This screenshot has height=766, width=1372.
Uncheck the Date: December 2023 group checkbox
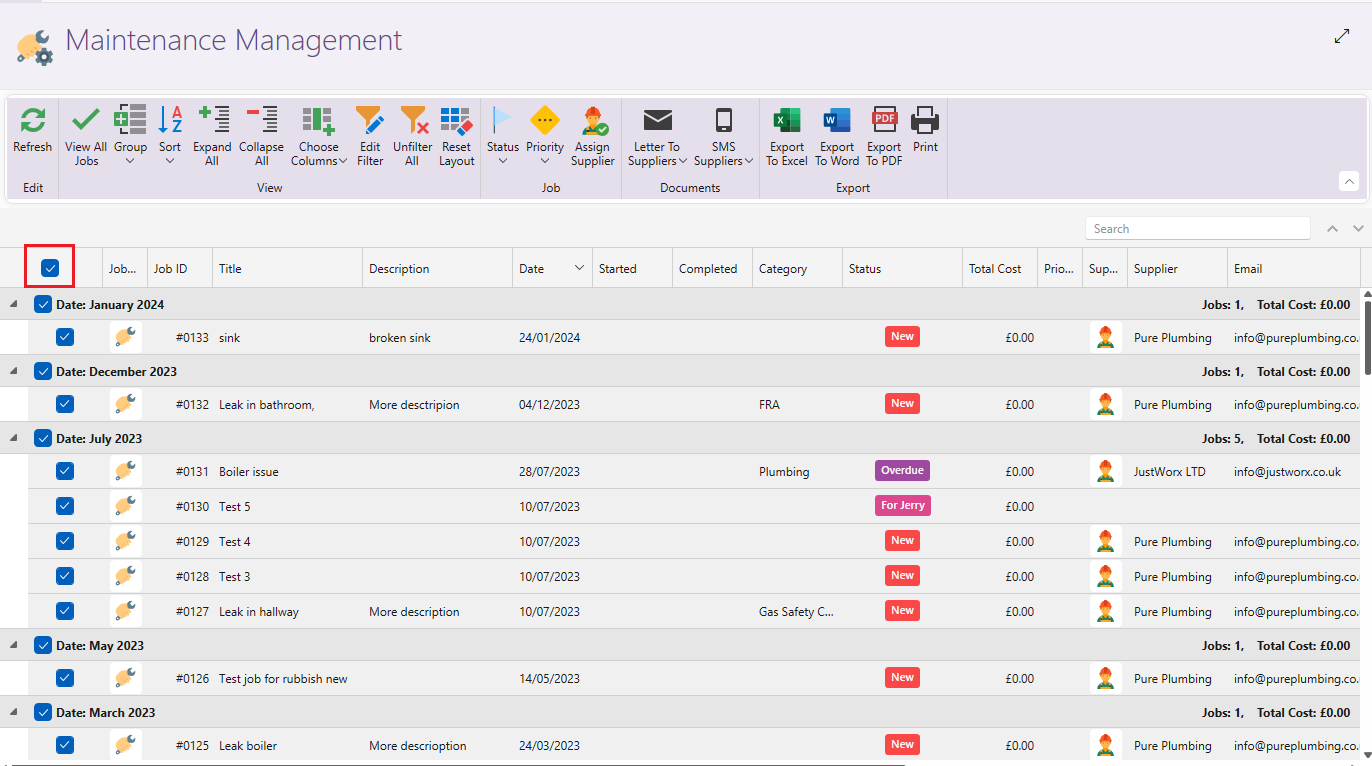pos(43,371)
